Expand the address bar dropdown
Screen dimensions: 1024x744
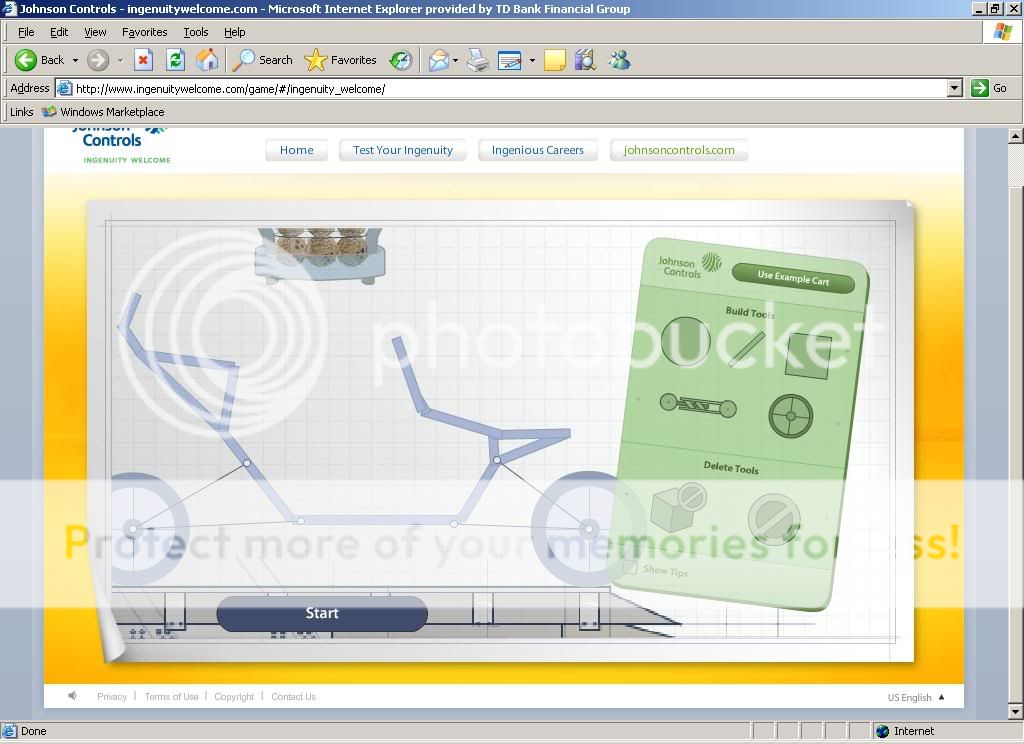[x=954, y=88]
